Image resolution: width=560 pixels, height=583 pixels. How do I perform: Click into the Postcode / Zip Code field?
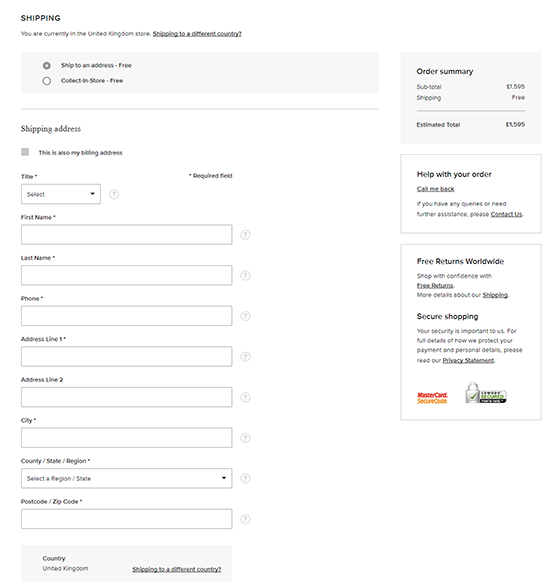click(126, 519)
